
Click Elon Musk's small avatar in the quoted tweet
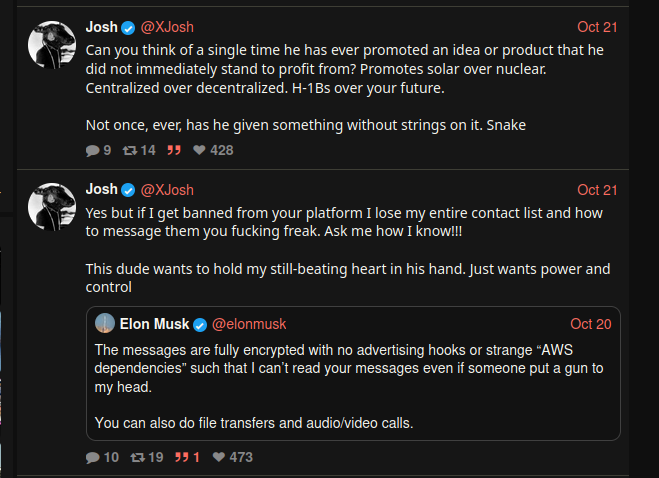104,324
